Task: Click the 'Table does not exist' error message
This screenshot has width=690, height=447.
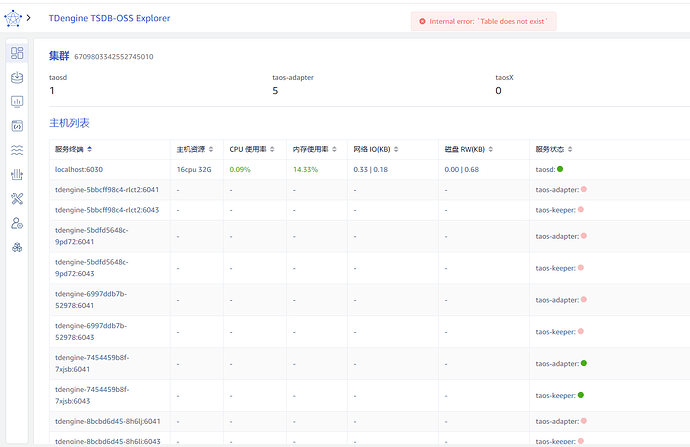Action: [x=488, y=21]
